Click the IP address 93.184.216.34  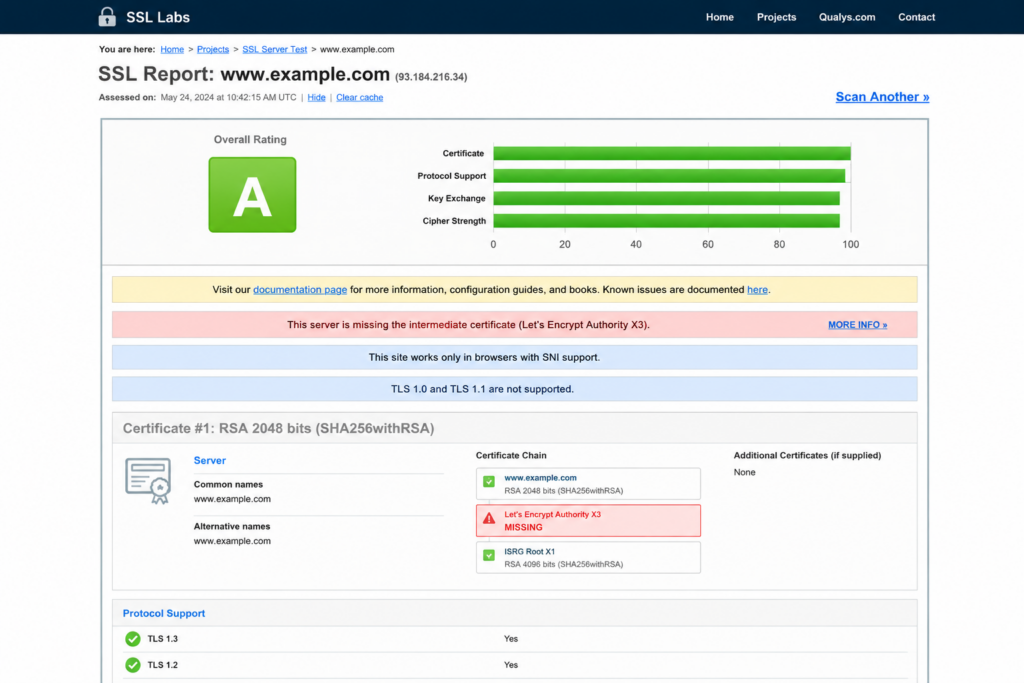(x=431, y=77)
